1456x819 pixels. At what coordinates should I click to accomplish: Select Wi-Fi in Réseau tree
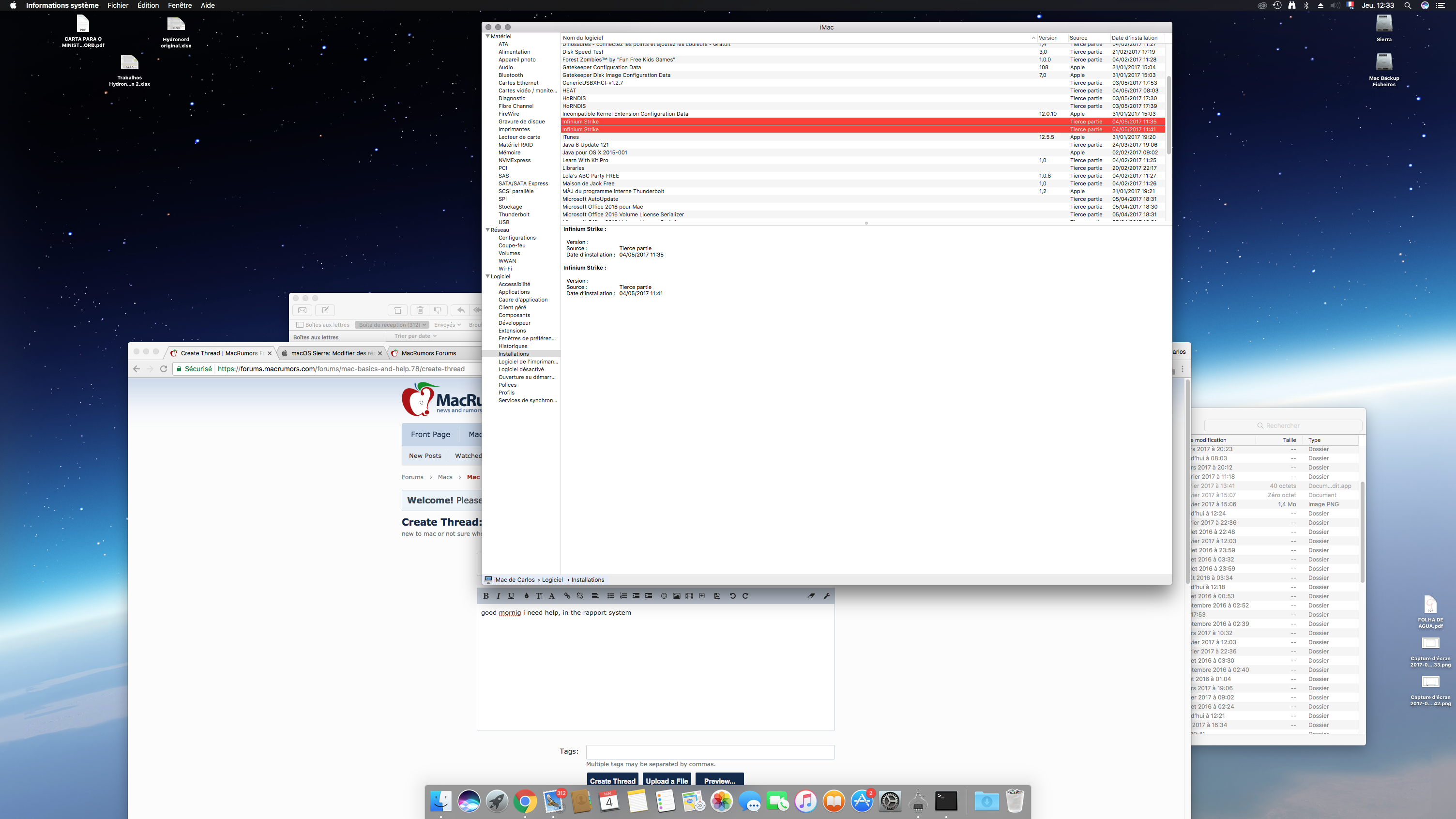click(505, 269)
